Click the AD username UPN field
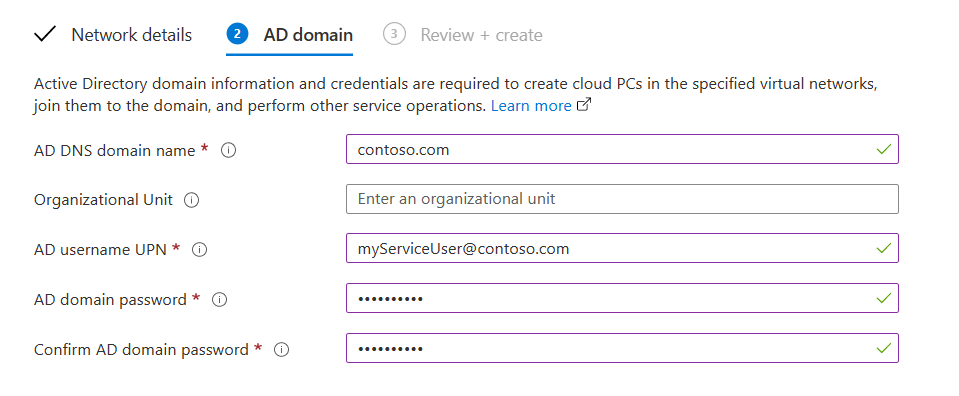Image resolution: width=959 pixels, height=396 pixels. pyautogui.click(x=622, y=248)
